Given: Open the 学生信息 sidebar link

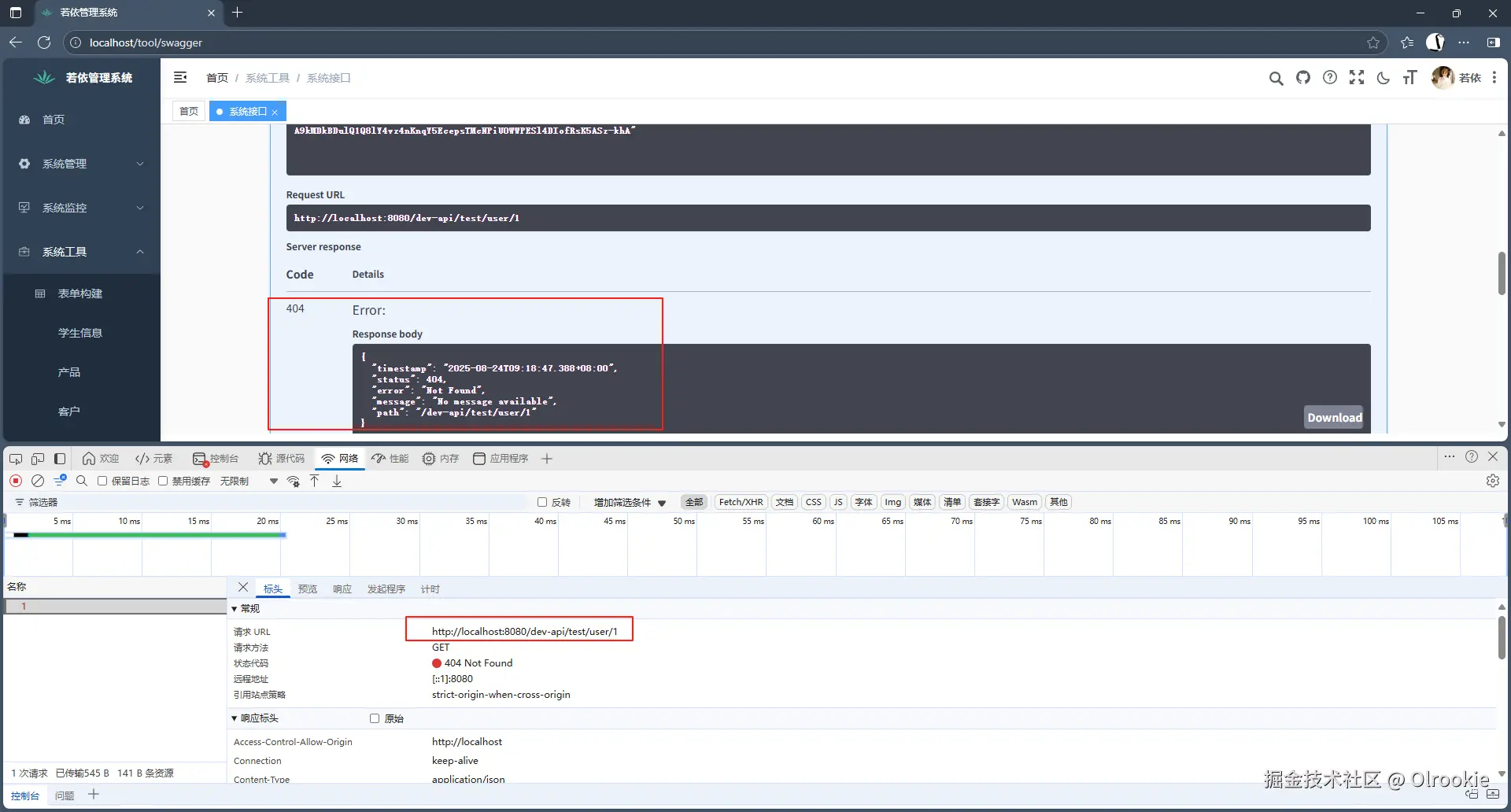Looking at the screenshot, I should coord(80,333).
